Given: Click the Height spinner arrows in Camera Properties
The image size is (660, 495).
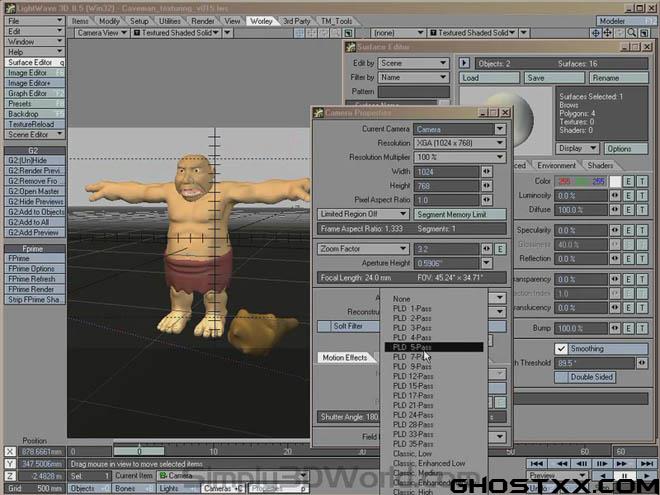Looking at the screenshot, I should pos(487,186).
